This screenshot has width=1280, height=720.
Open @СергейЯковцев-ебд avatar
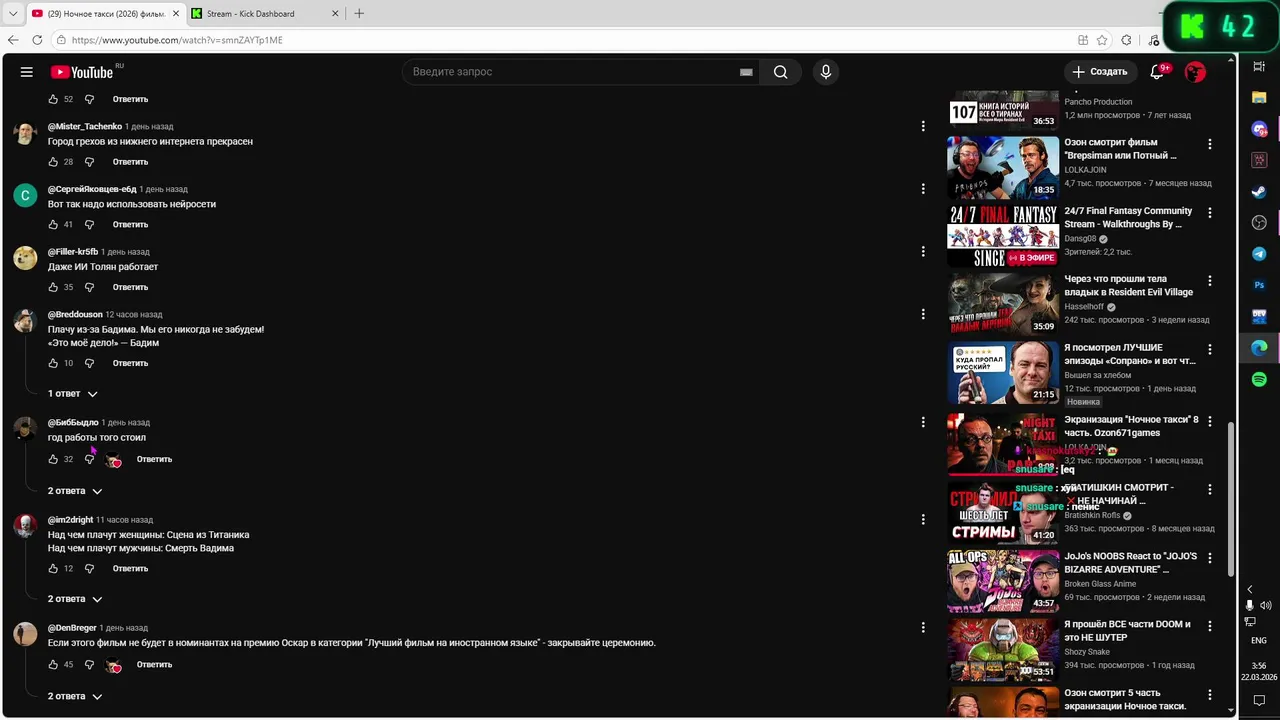point(25,195)
